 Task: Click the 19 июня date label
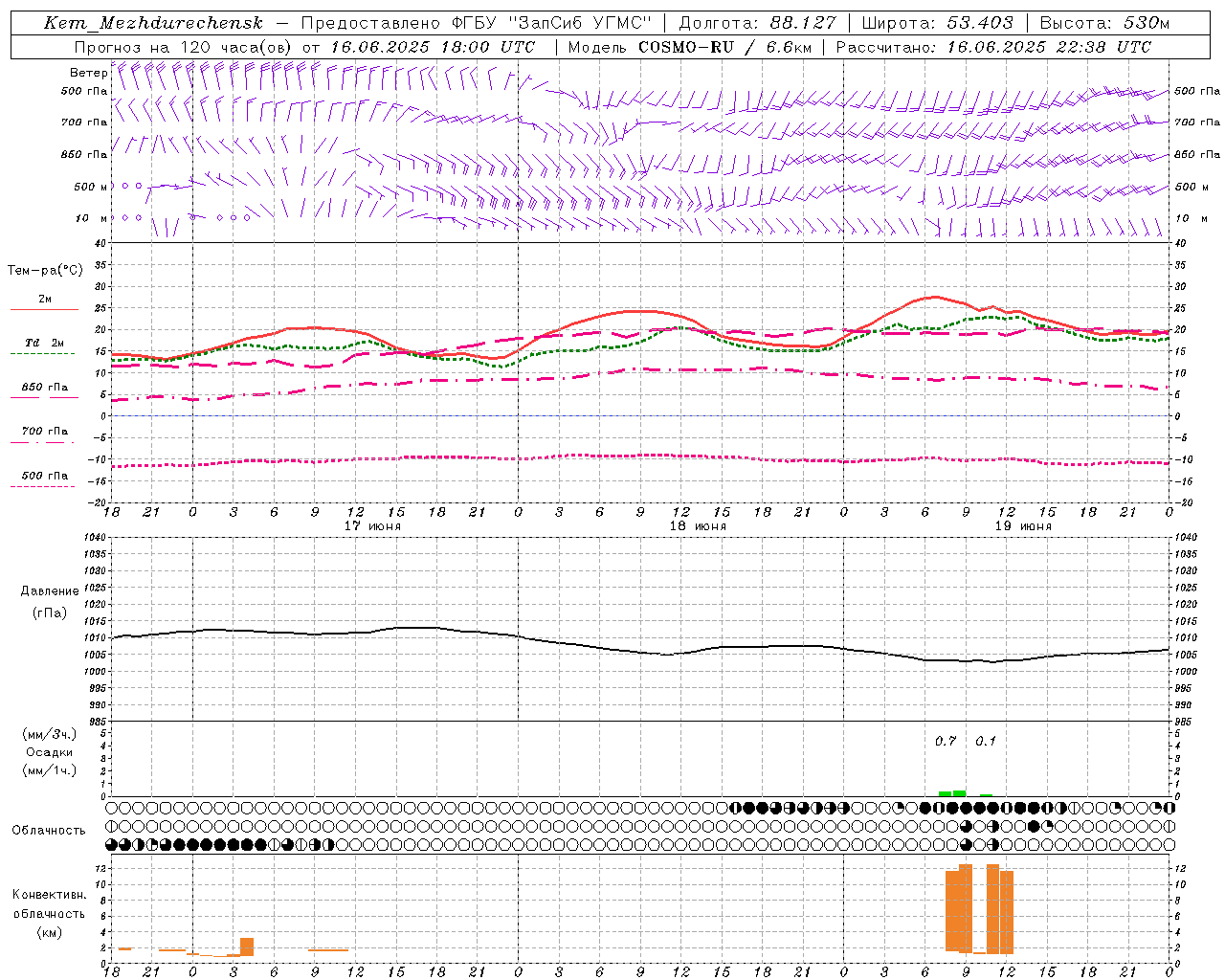point(1023,525)
